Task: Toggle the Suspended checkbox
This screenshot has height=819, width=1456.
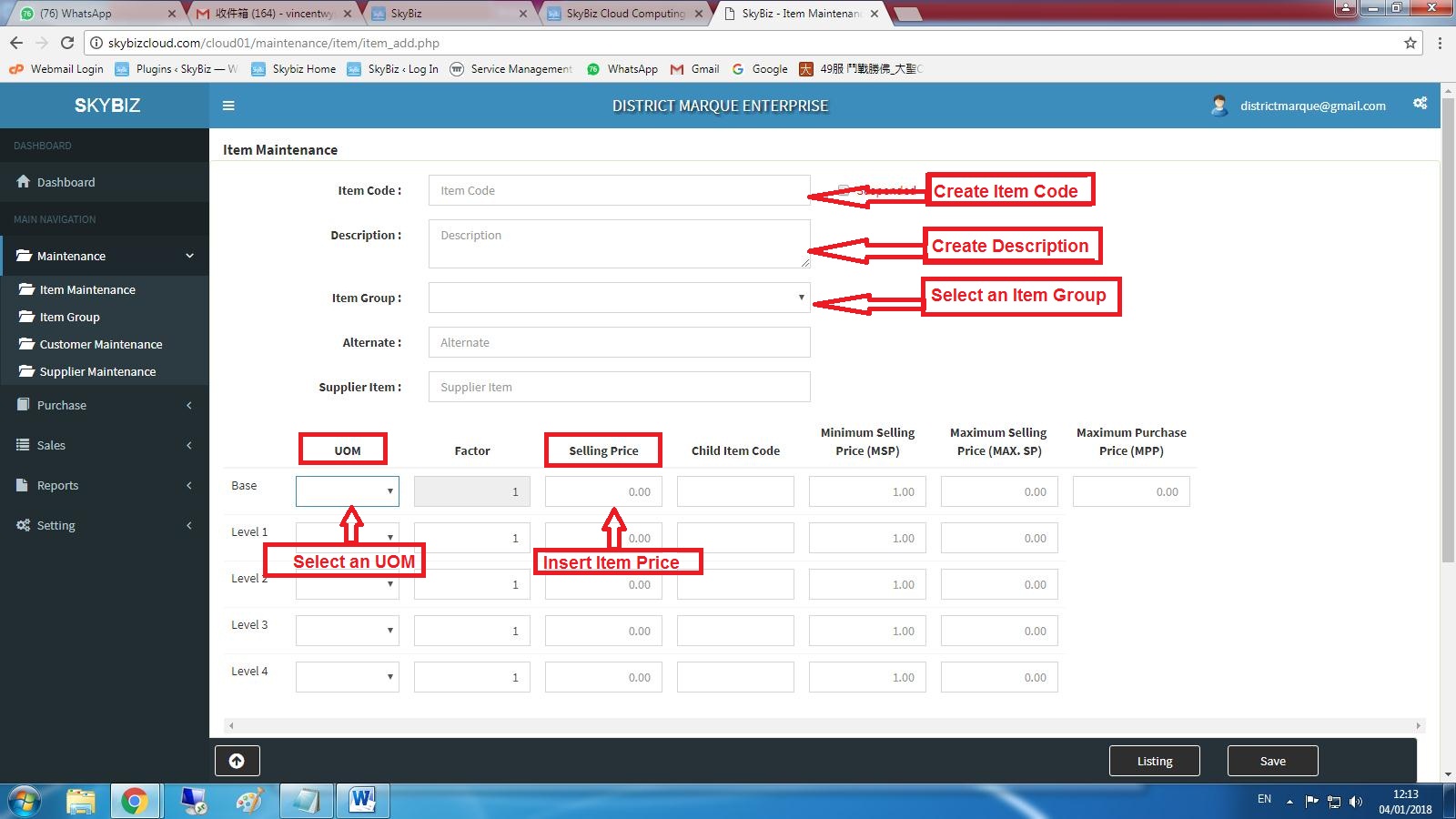Action: 844,190
